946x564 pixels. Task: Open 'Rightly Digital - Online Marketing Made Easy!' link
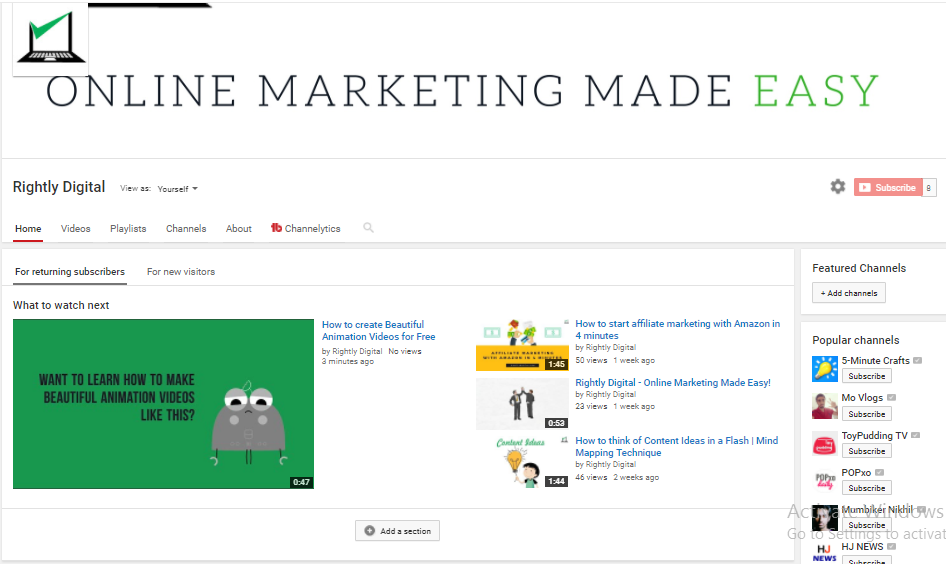pyautogui.click(x=673, y=382)
